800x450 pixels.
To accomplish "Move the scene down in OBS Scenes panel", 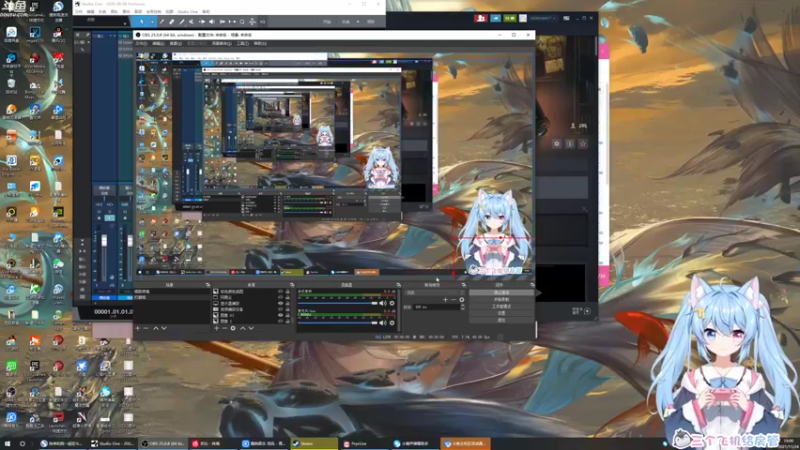I will coord(164,328).
